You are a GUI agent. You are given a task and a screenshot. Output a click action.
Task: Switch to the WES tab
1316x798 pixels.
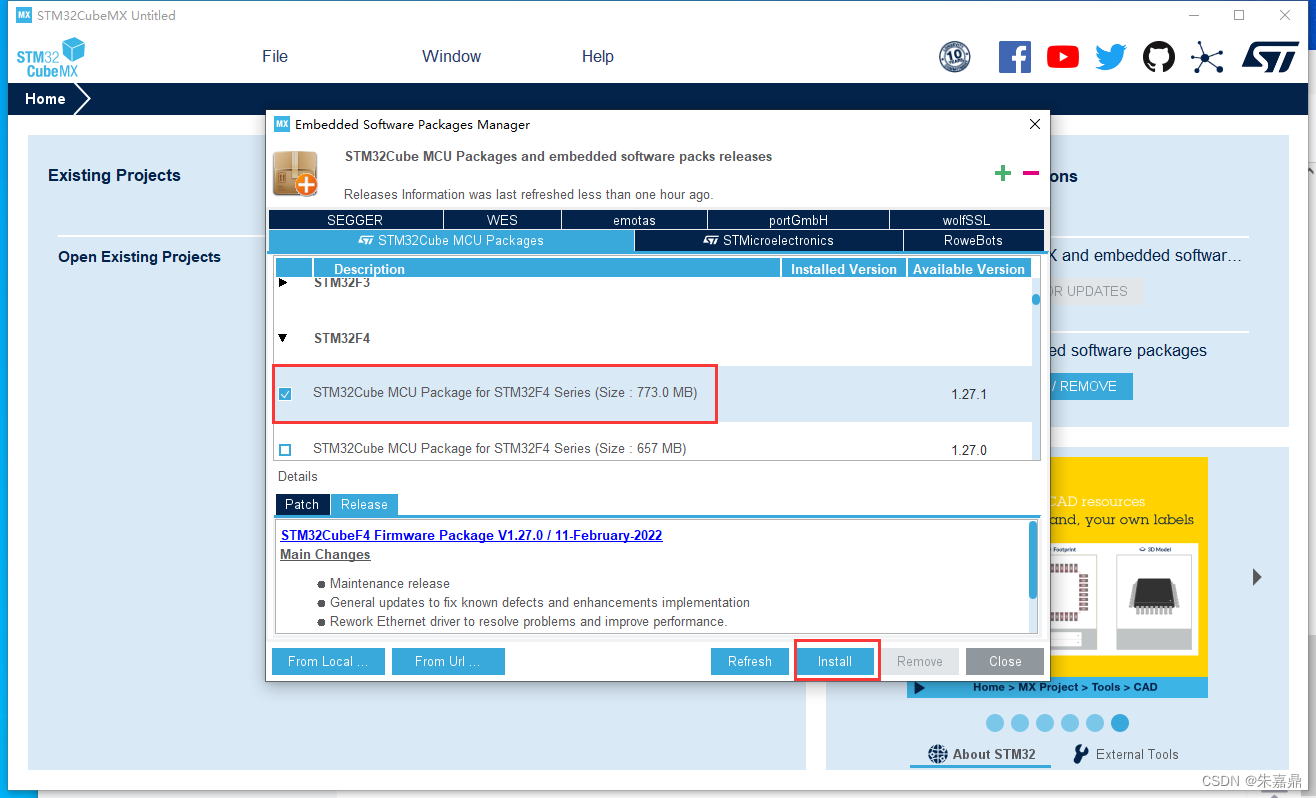(502, 220)
